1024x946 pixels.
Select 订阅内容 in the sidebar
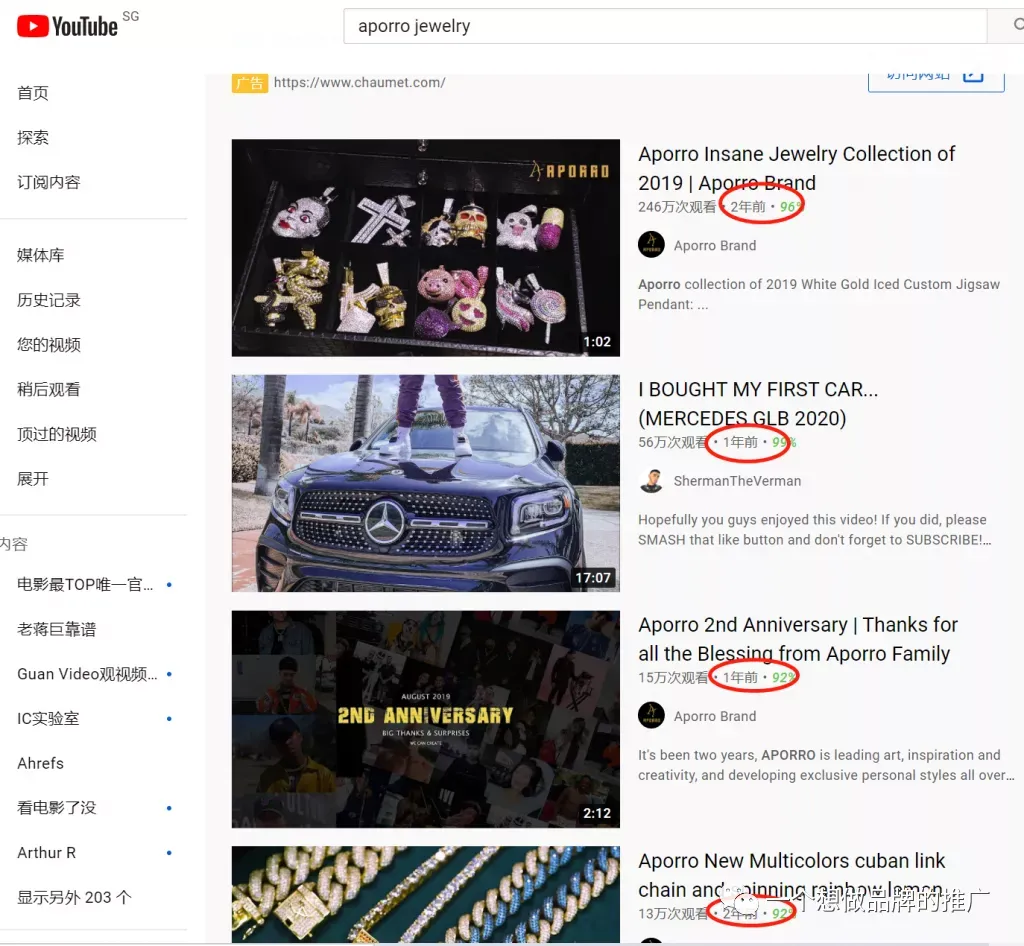[49, 182]
